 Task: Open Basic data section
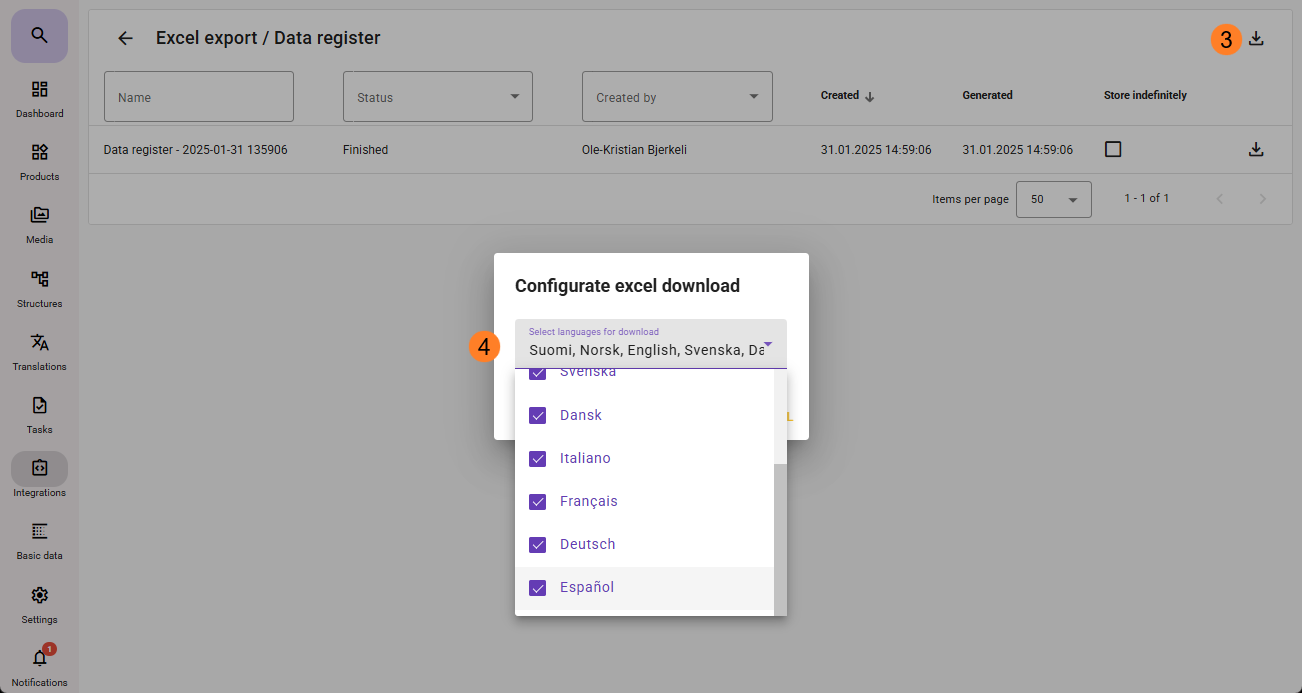[x=39, y=540]
